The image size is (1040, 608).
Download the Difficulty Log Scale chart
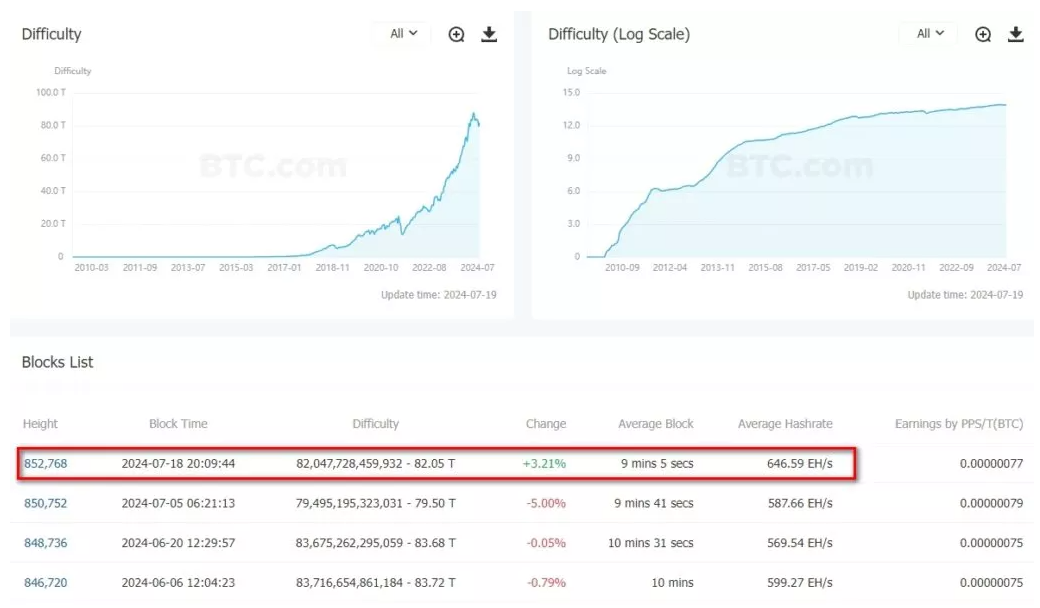tap(1015, 34)
